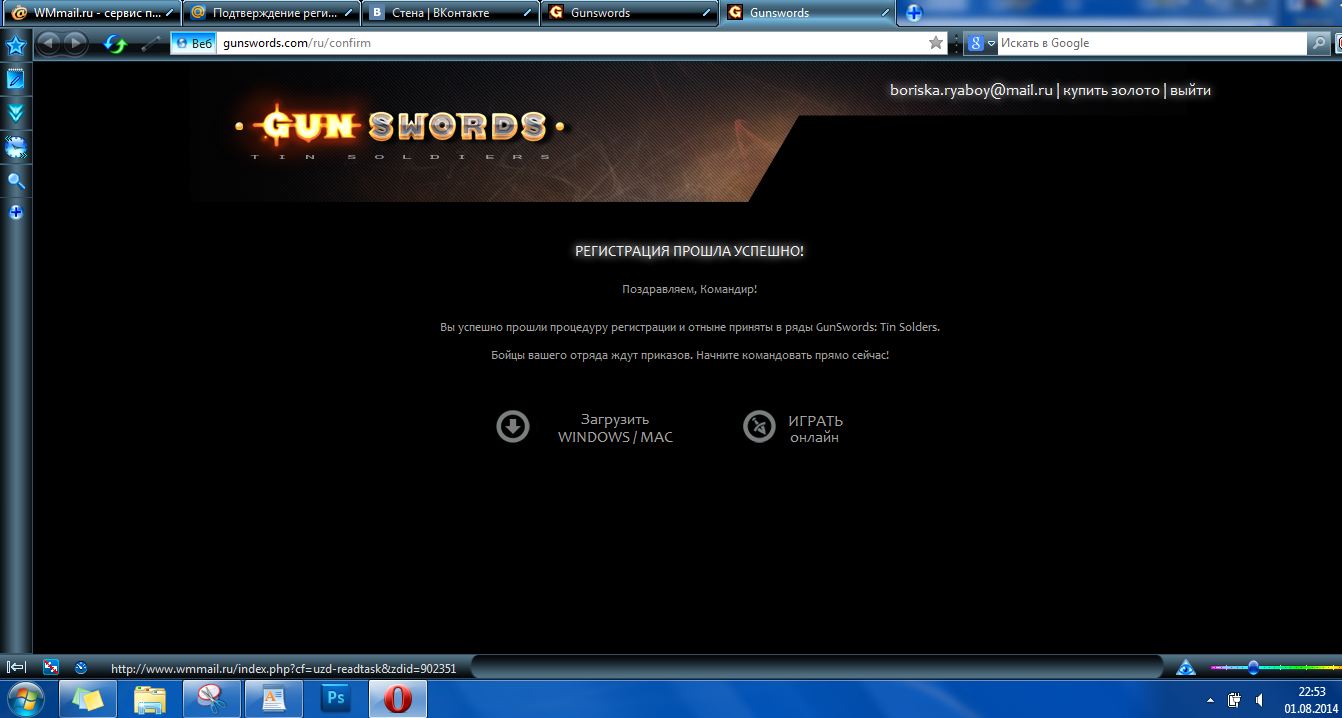The height and width of the screenshot is (718, 1342).
Task: Reload the page with the refresh icon
Action: point(116,44)
